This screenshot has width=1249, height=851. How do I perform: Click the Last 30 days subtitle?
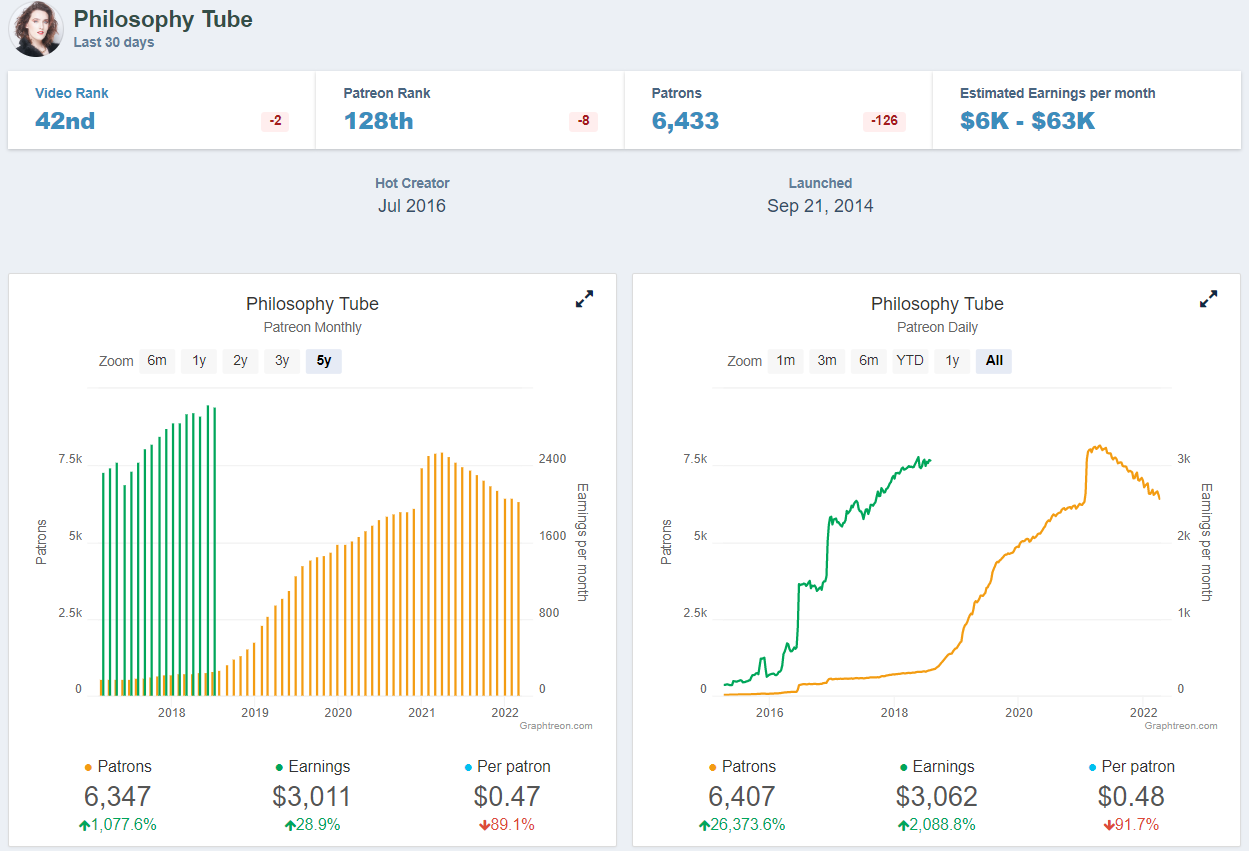point(114,43)
